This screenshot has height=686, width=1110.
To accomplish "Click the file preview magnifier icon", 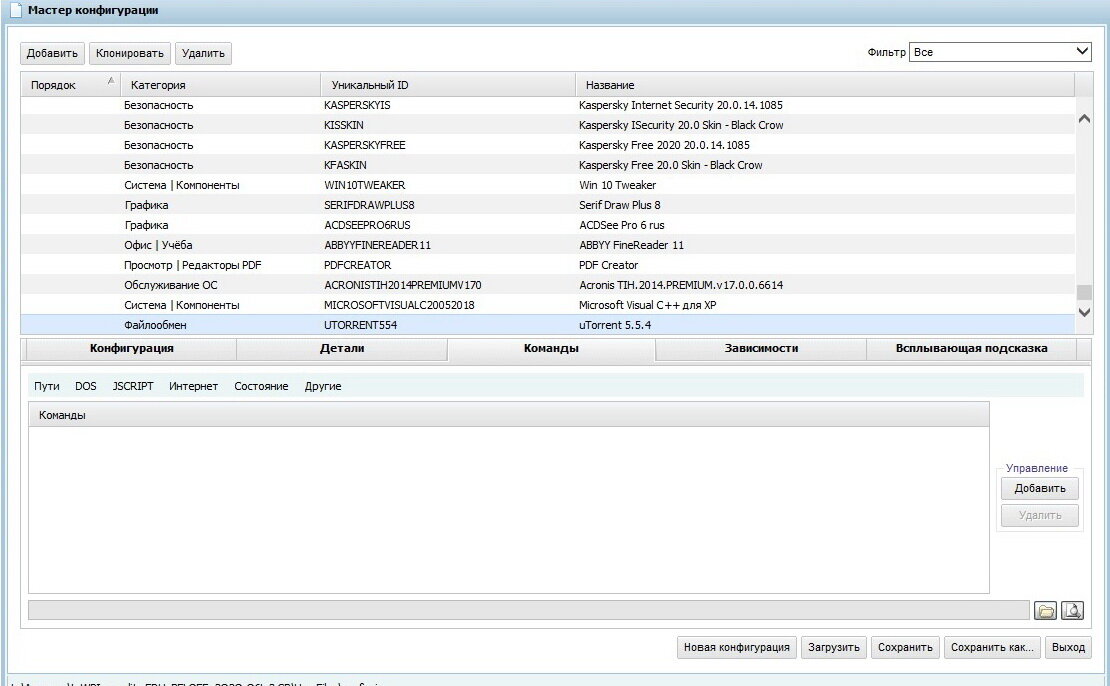I will pyautogui.click(x=1072, y=610).
